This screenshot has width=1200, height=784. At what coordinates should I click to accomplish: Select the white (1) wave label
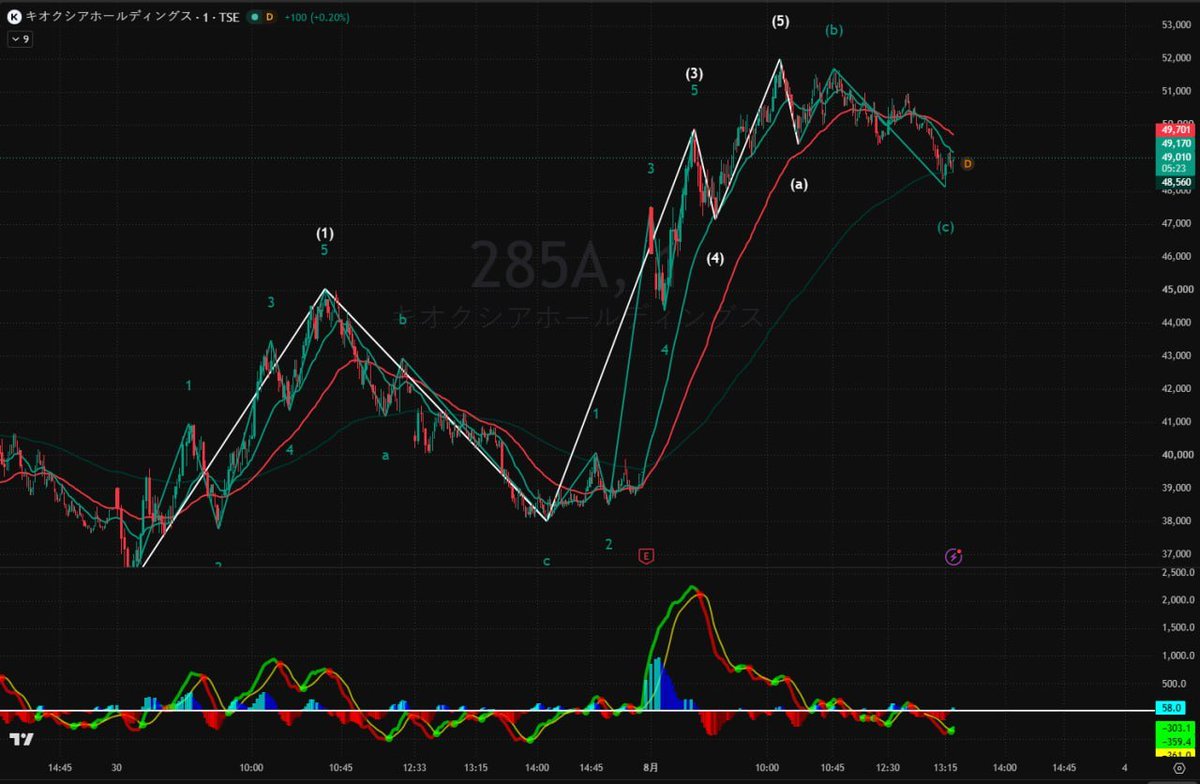(325, 233)
